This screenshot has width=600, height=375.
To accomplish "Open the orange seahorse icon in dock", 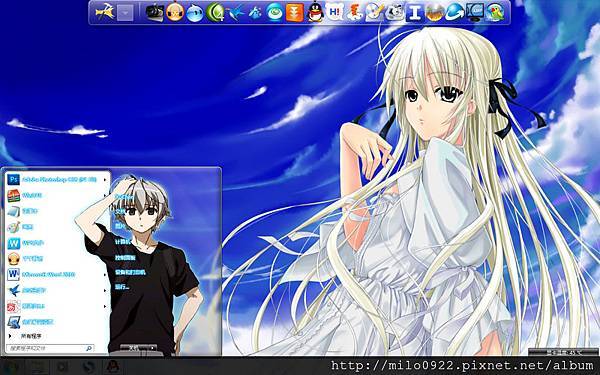I will pyautogui.click(x=355, y=13).
